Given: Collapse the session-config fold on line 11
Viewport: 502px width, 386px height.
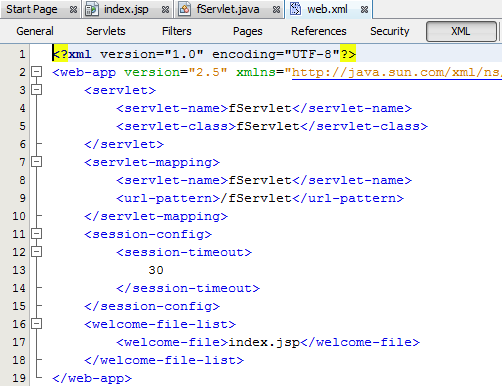Looking at the screenshot, I should point(36,234).
